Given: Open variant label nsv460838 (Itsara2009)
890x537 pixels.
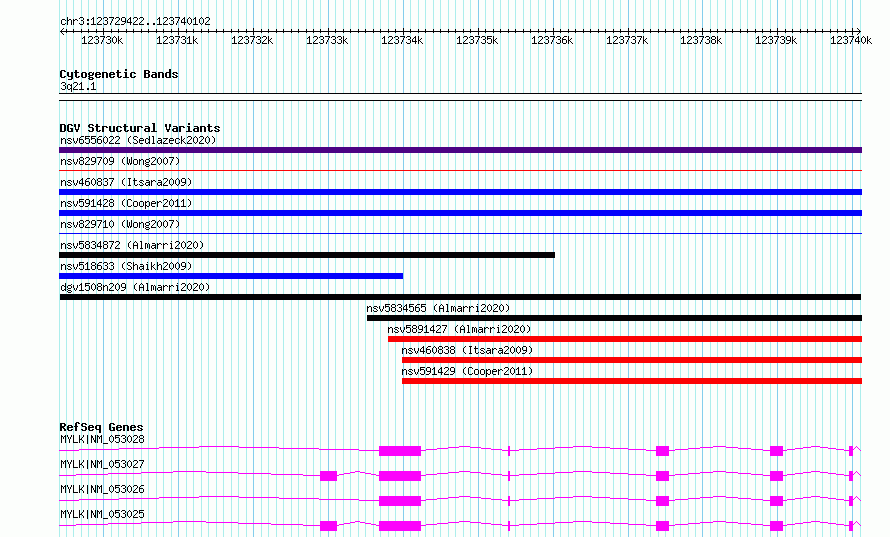Looking at the screenshot, I should click(467, 350).
